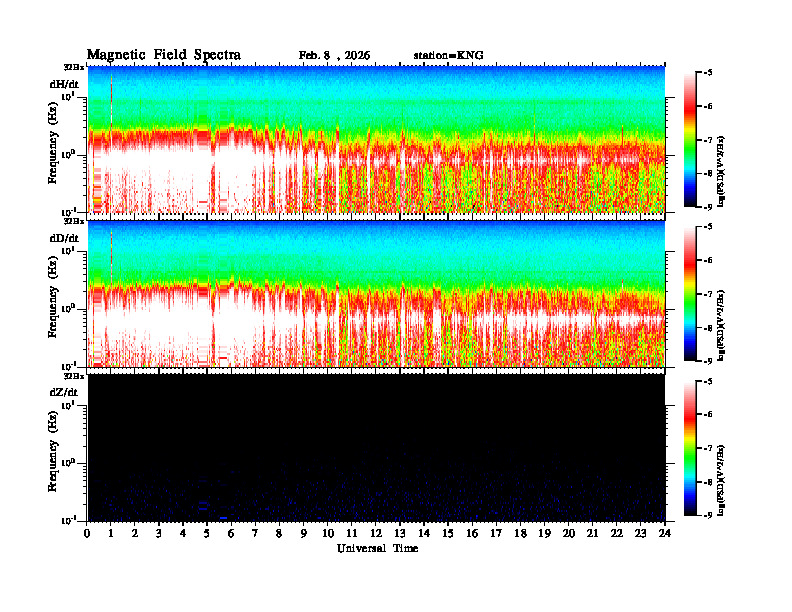The width and height of the screenshot is (792, 612).
Task: Click hour tick label "16" on time axis
Action: tap(472, 534)
